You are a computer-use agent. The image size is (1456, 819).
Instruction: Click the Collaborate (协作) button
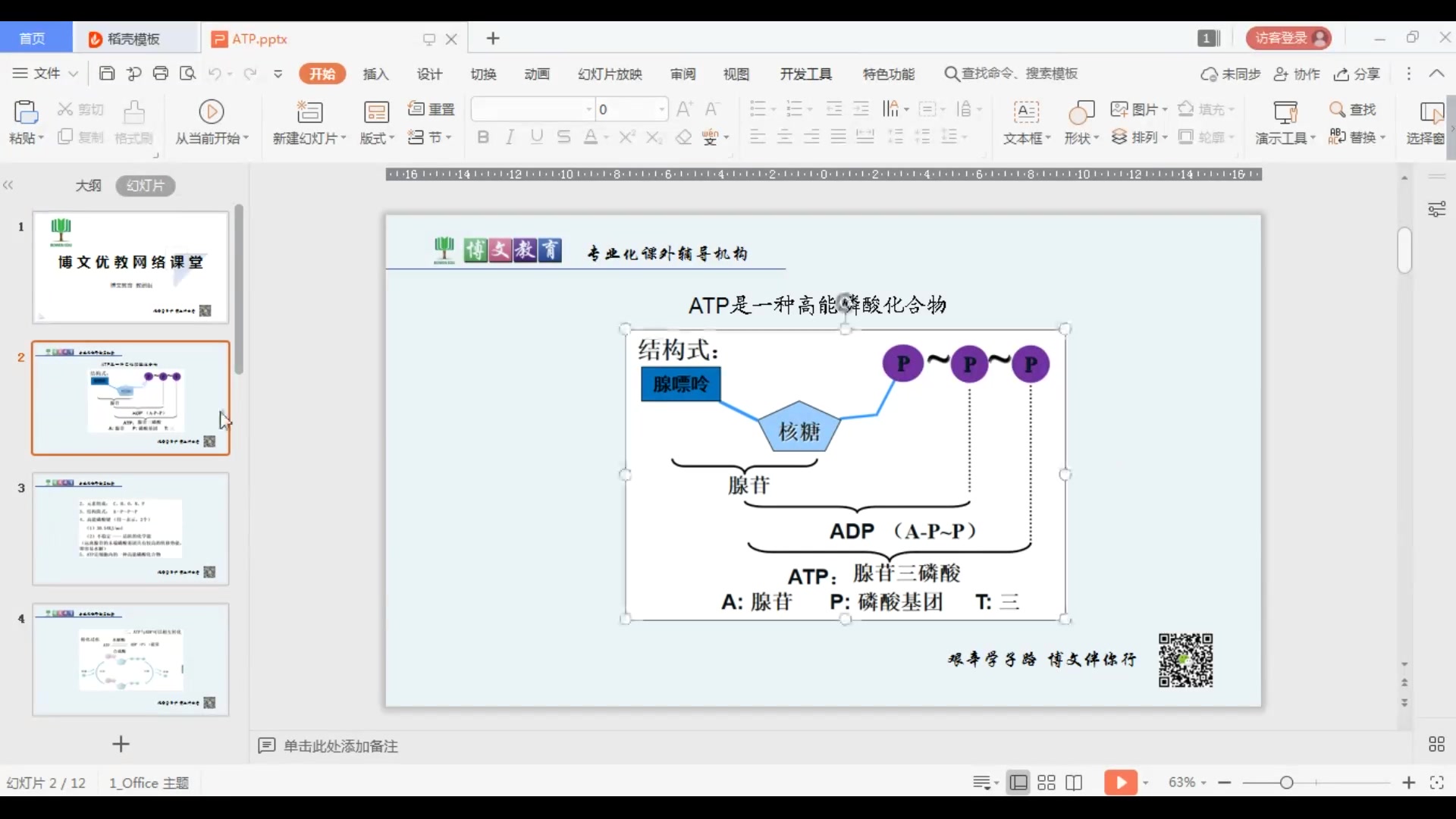tap(1297, 74)
